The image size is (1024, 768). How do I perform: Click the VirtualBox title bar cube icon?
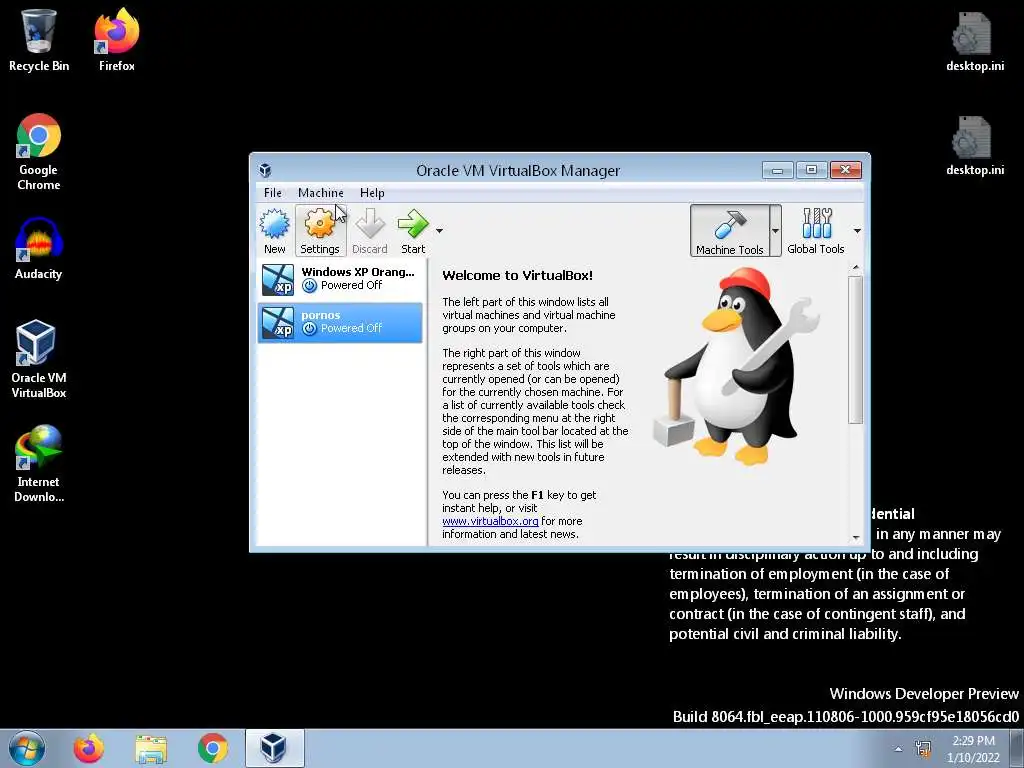tap(265, 170)
